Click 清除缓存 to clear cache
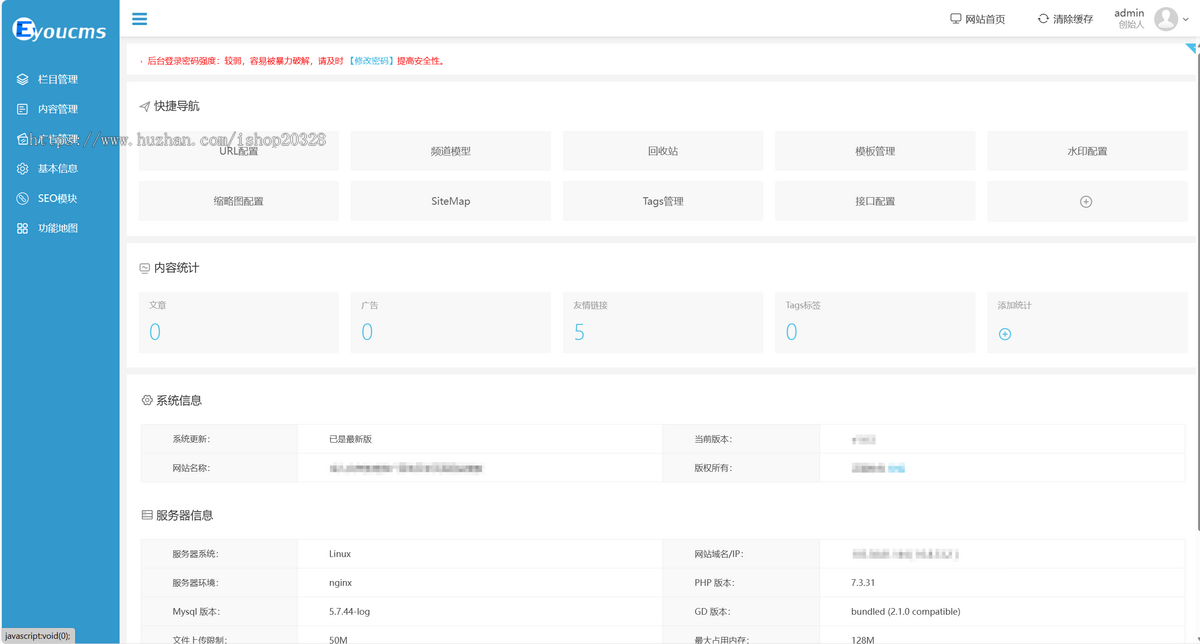This screenshot has height=644, width=1200. (1073, 19)
